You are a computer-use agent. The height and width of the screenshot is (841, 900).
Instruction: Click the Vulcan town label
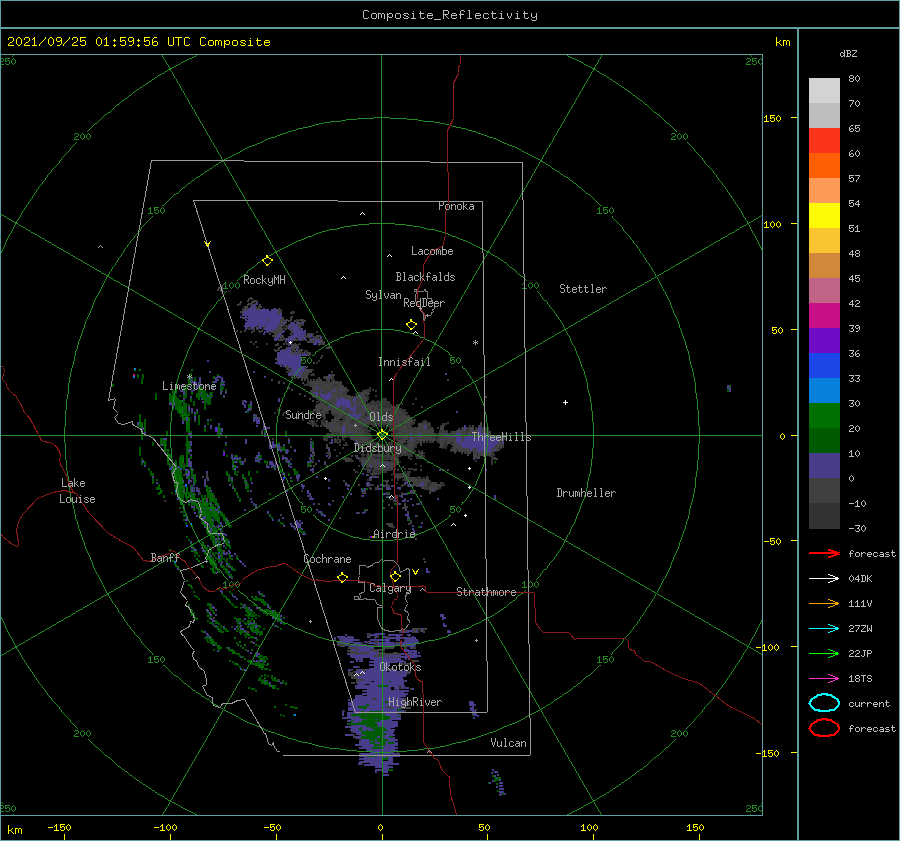[x=509, y=743]
